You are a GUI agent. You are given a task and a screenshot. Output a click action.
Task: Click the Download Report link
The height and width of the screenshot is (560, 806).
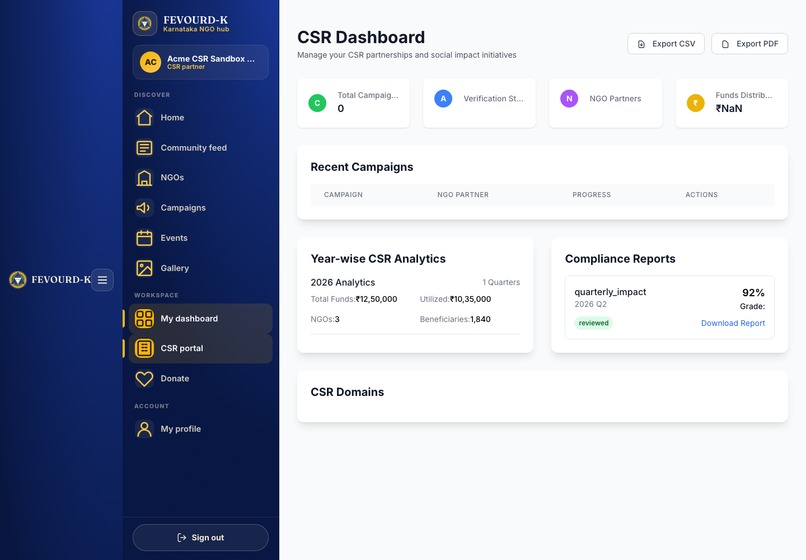(732, 323)
